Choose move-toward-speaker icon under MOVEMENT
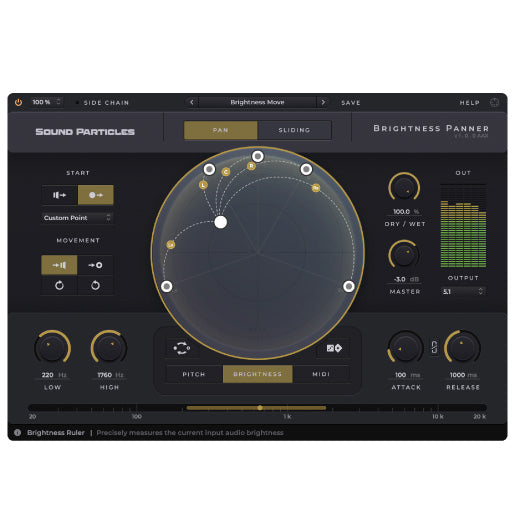 [59, 265]
